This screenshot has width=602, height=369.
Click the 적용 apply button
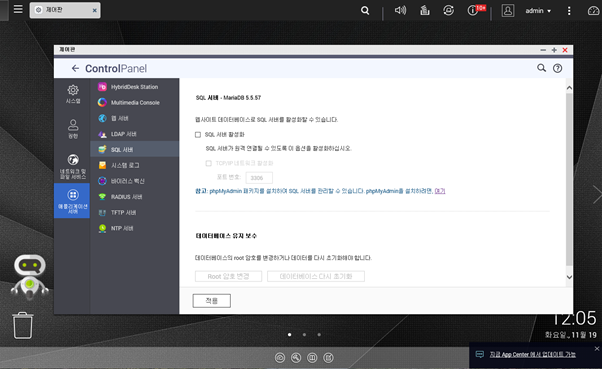[x=212, y=301]
